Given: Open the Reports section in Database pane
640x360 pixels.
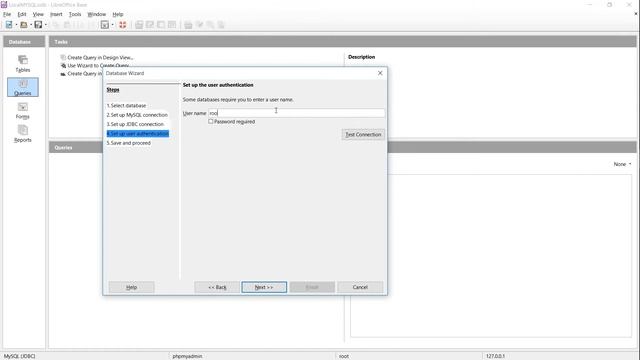Looking at the screenshot, I should pos(23,133).
